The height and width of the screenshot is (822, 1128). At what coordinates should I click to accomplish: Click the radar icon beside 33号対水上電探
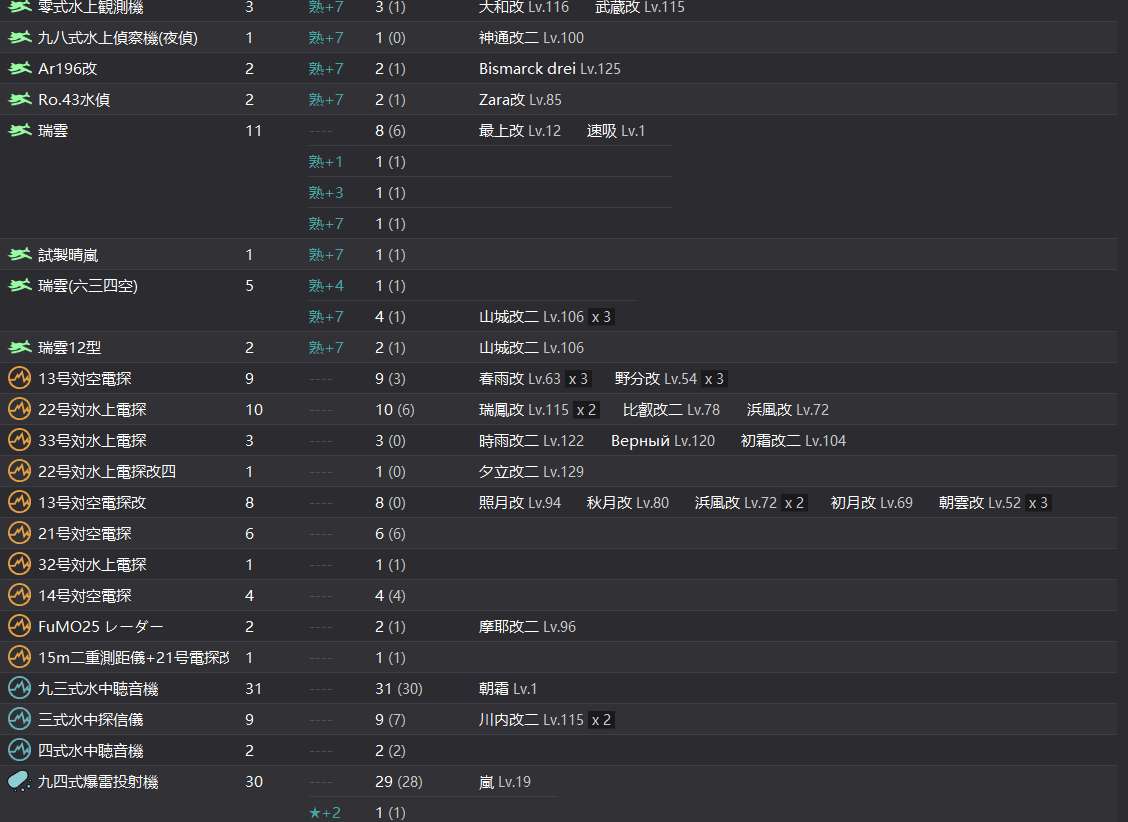19,440
